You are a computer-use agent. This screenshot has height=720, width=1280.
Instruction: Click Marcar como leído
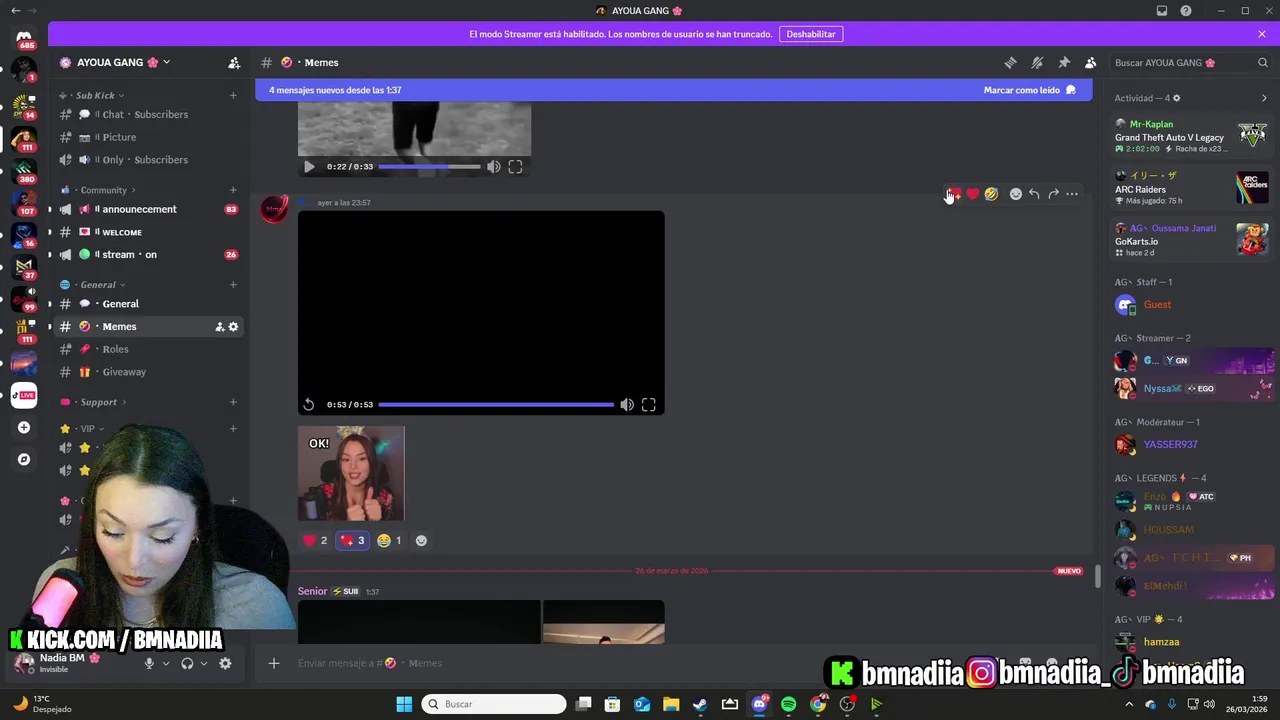pyautogui.click(x=1029, y=90)
